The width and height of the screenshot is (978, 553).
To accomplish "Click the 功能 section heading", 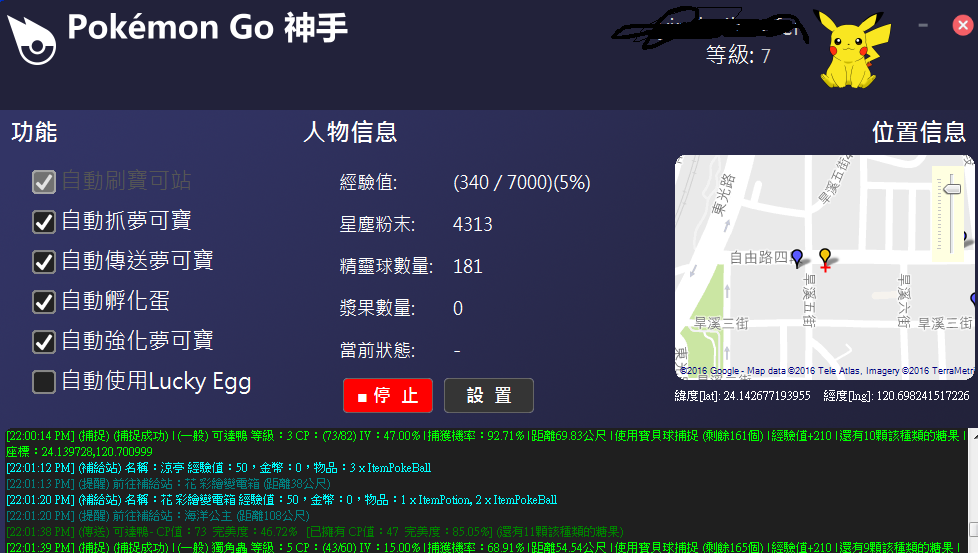I will tap(34, 132).
